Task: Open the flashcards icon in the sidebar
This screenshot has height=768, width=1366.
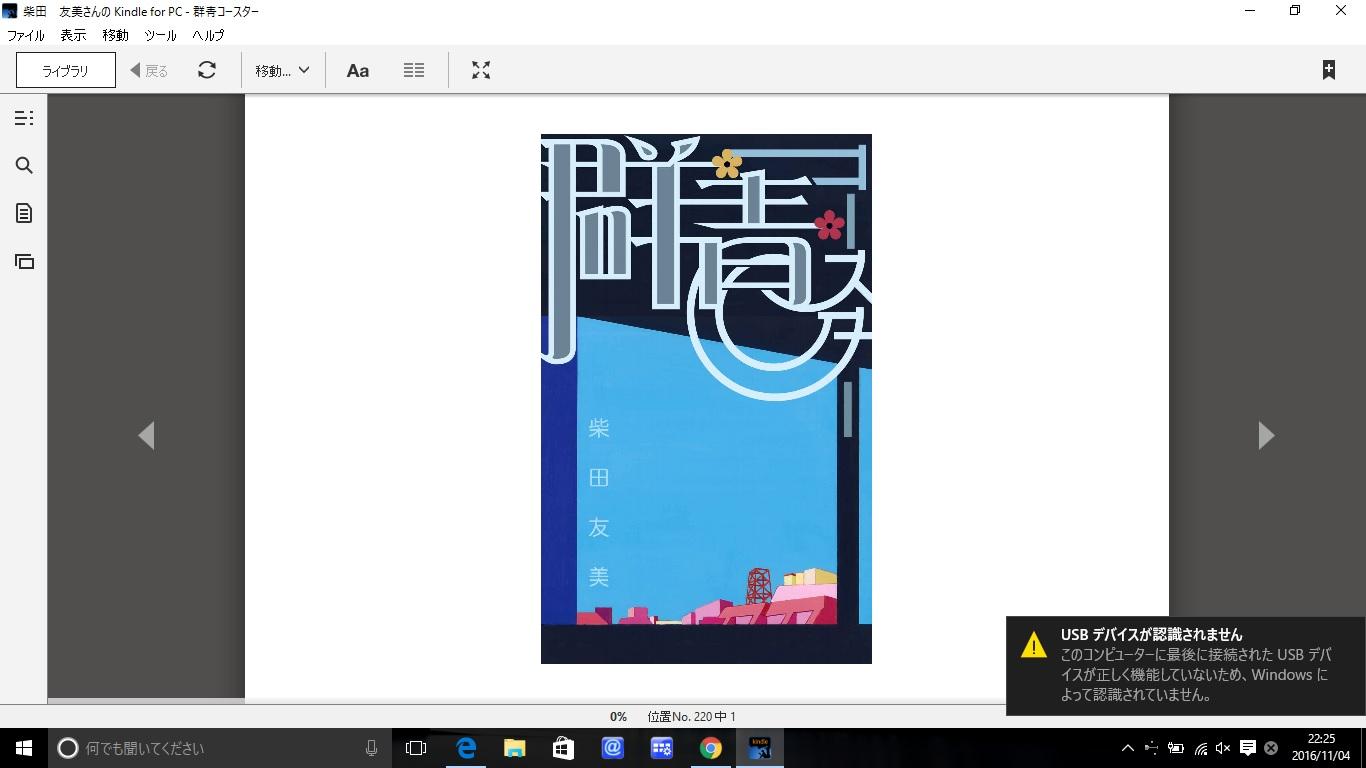Action: (24, 262)
